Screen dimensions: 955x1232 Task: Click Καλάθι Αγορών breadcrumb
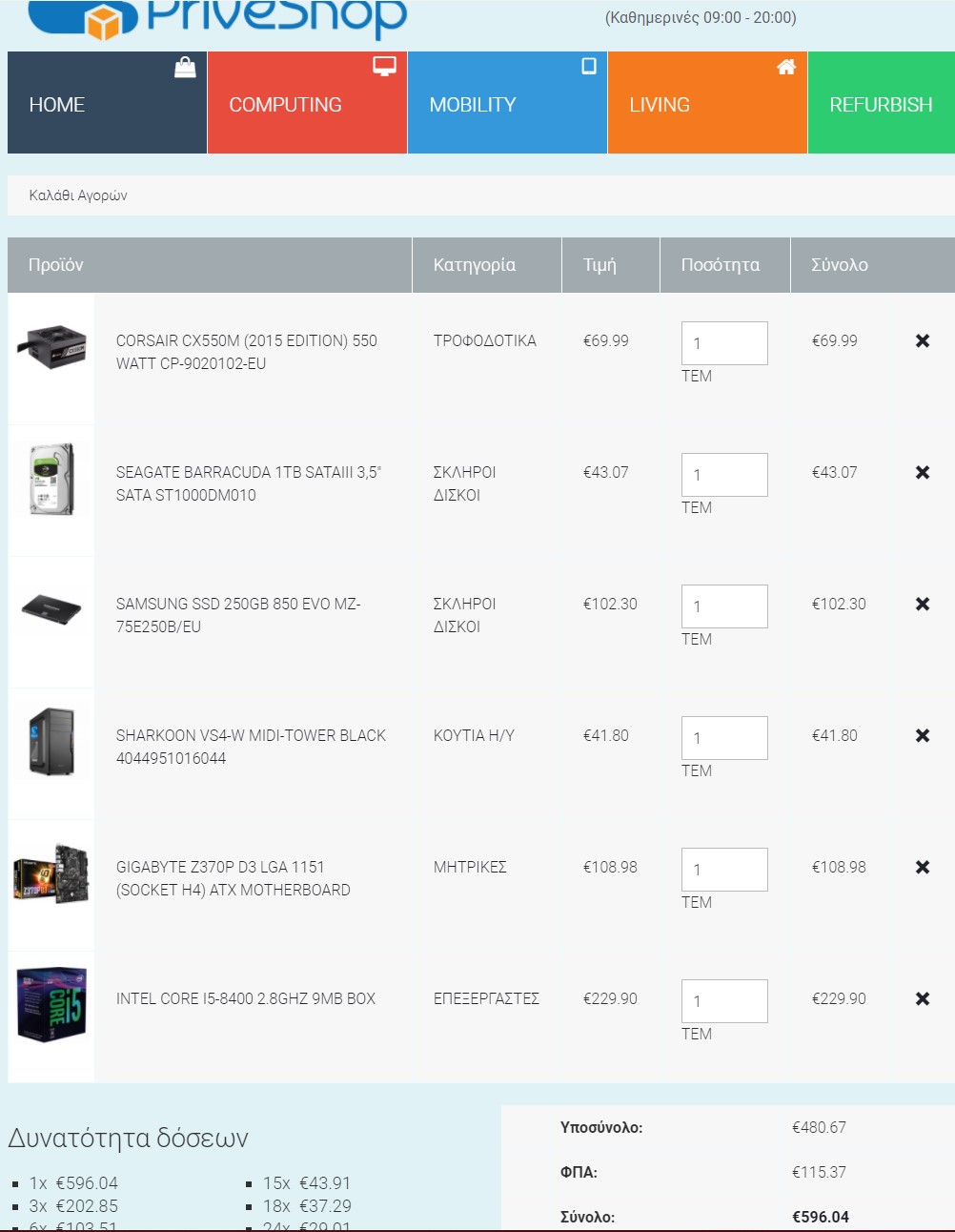click(x=78, y=195)
